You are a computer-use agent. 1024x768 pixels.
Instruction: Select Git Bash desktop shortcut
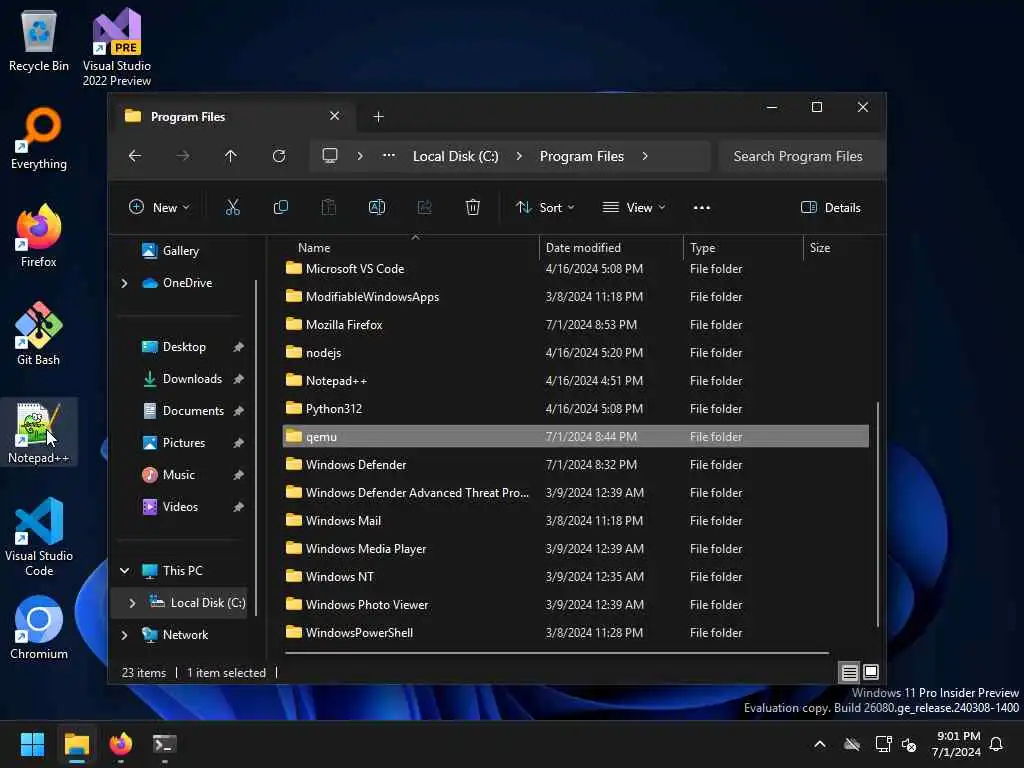[39, 334]
